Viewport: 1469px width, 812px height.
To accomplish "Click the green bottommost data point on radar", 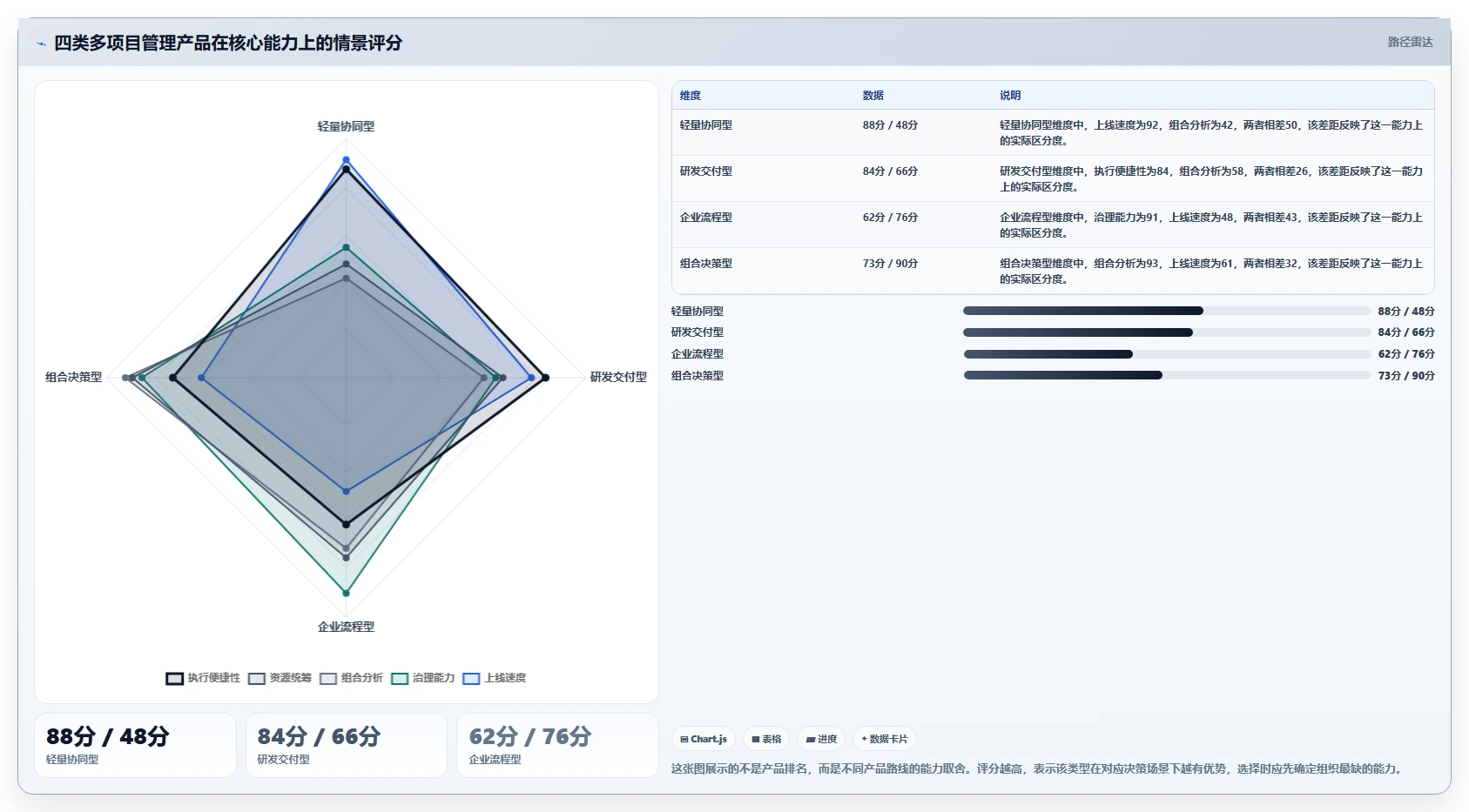I will click(346, 593).
